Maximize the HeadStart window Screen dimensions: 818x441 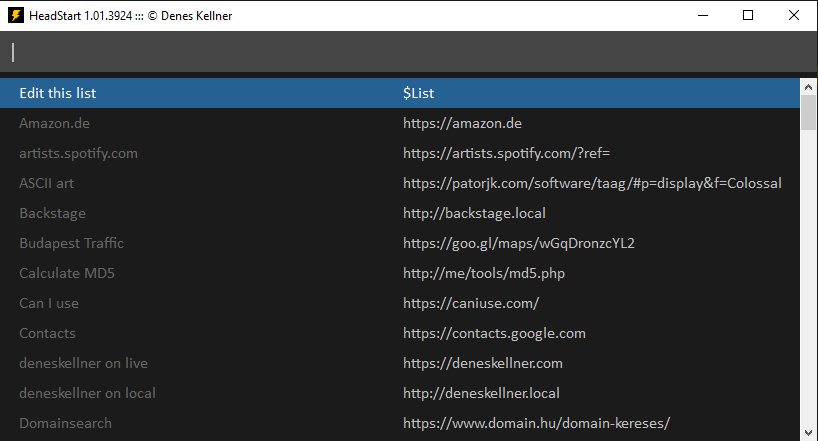tap(748, 15)
